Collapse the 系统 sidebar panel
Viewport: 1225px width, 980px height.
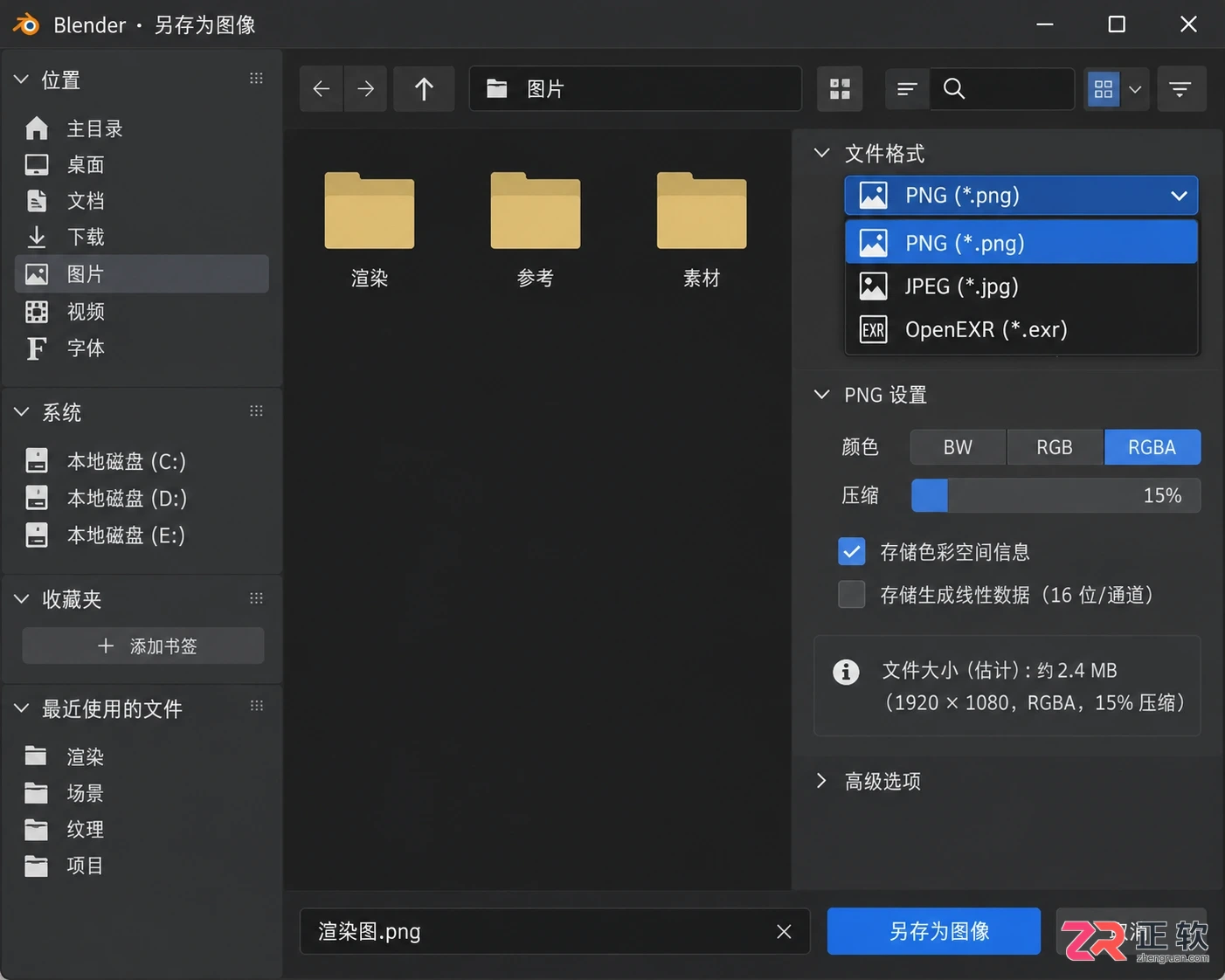point(22,412)
